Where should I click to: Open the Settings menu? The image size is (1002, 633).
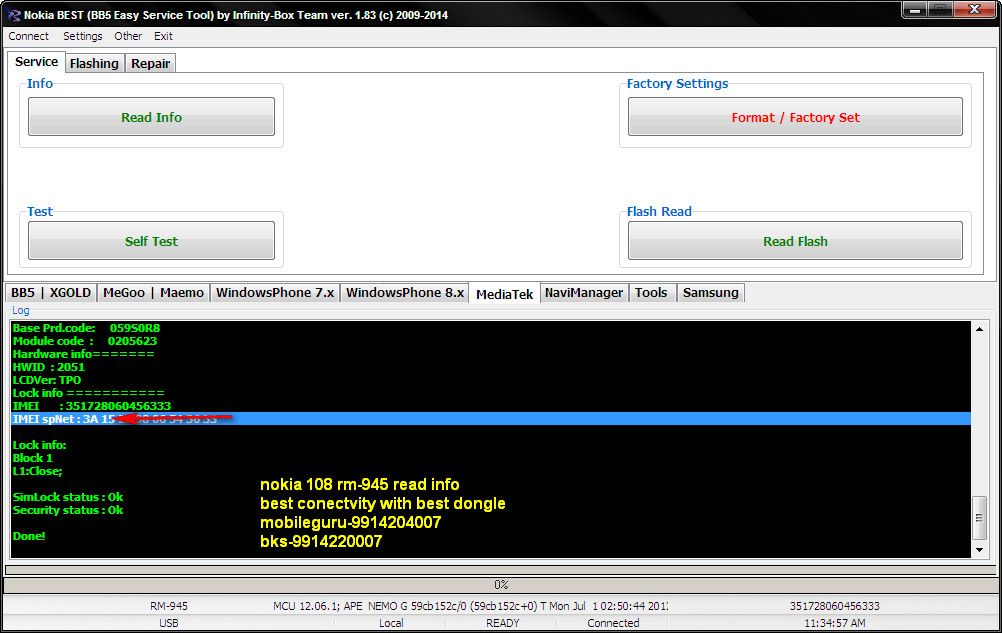[82, 36]
